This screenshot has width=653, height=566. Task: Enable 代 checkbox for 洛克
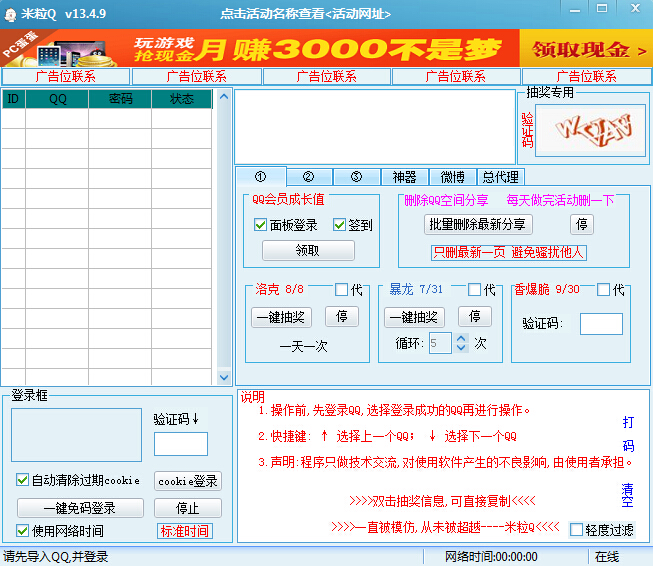[342, 290]
